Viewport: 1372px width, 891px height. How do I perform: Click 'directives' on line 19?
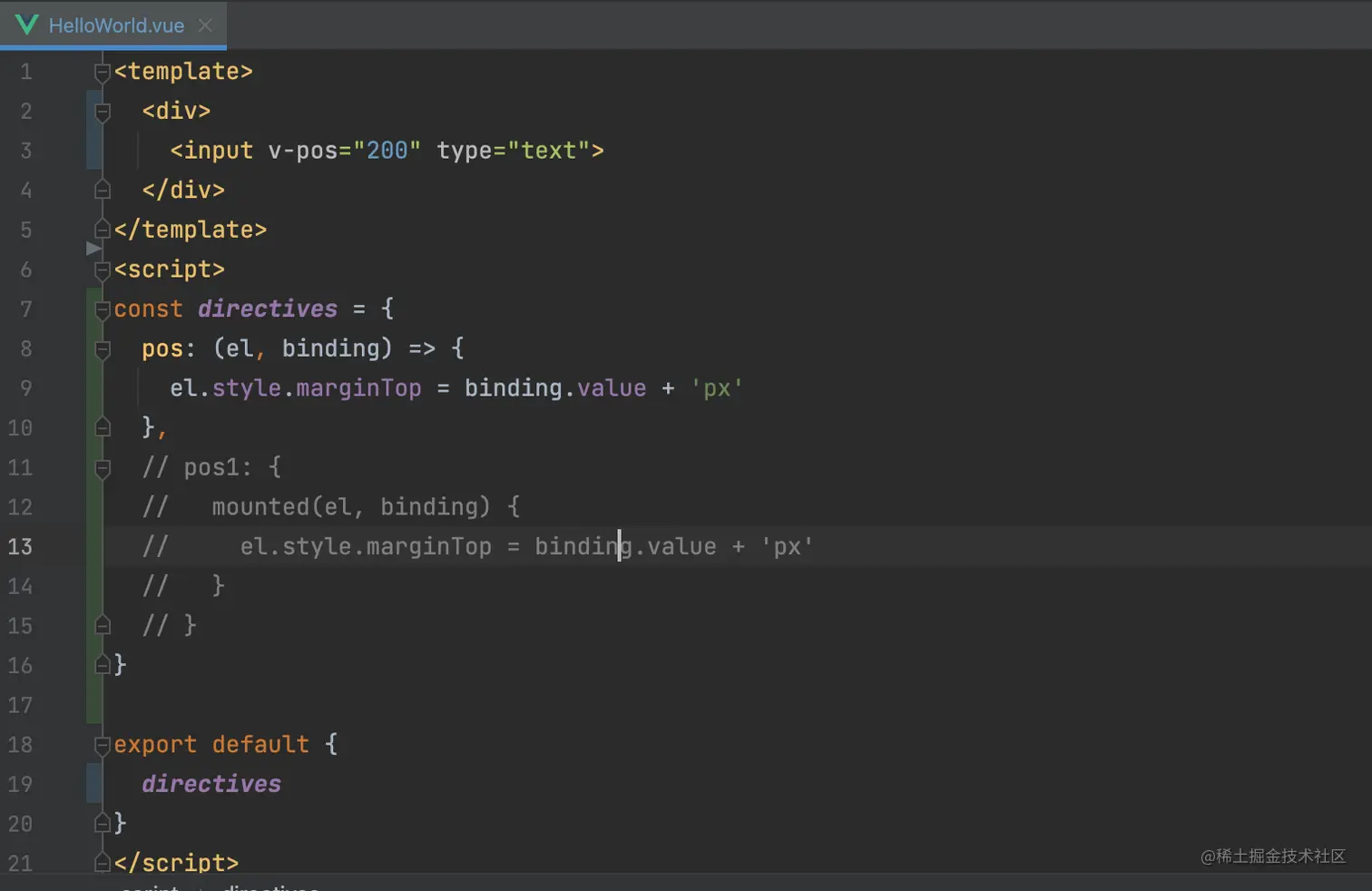click(x=211, y=784)
